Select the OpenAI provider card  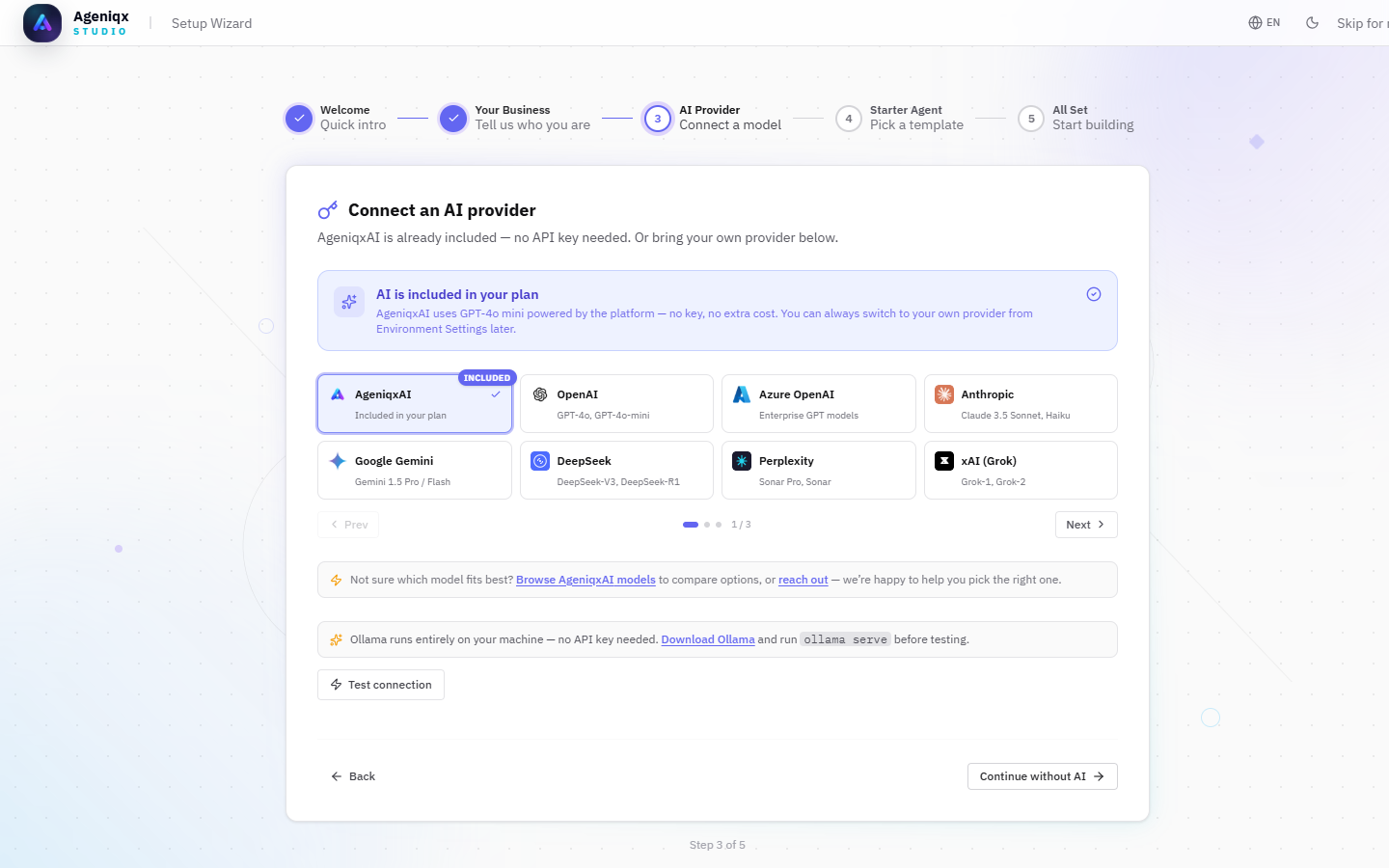(x=617, y=404)
